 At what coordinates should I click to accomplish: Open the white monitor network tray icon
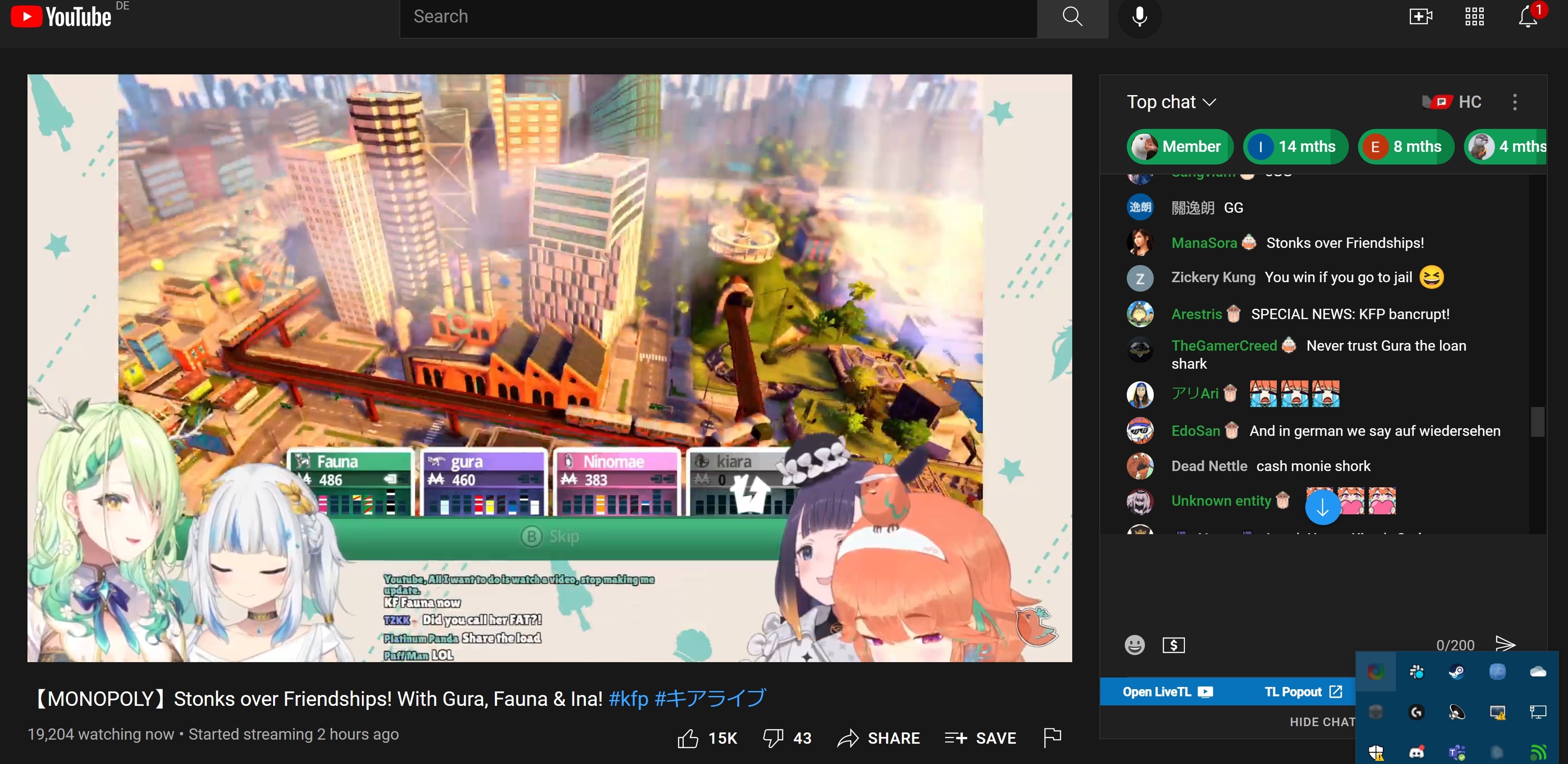[1537, 712]
